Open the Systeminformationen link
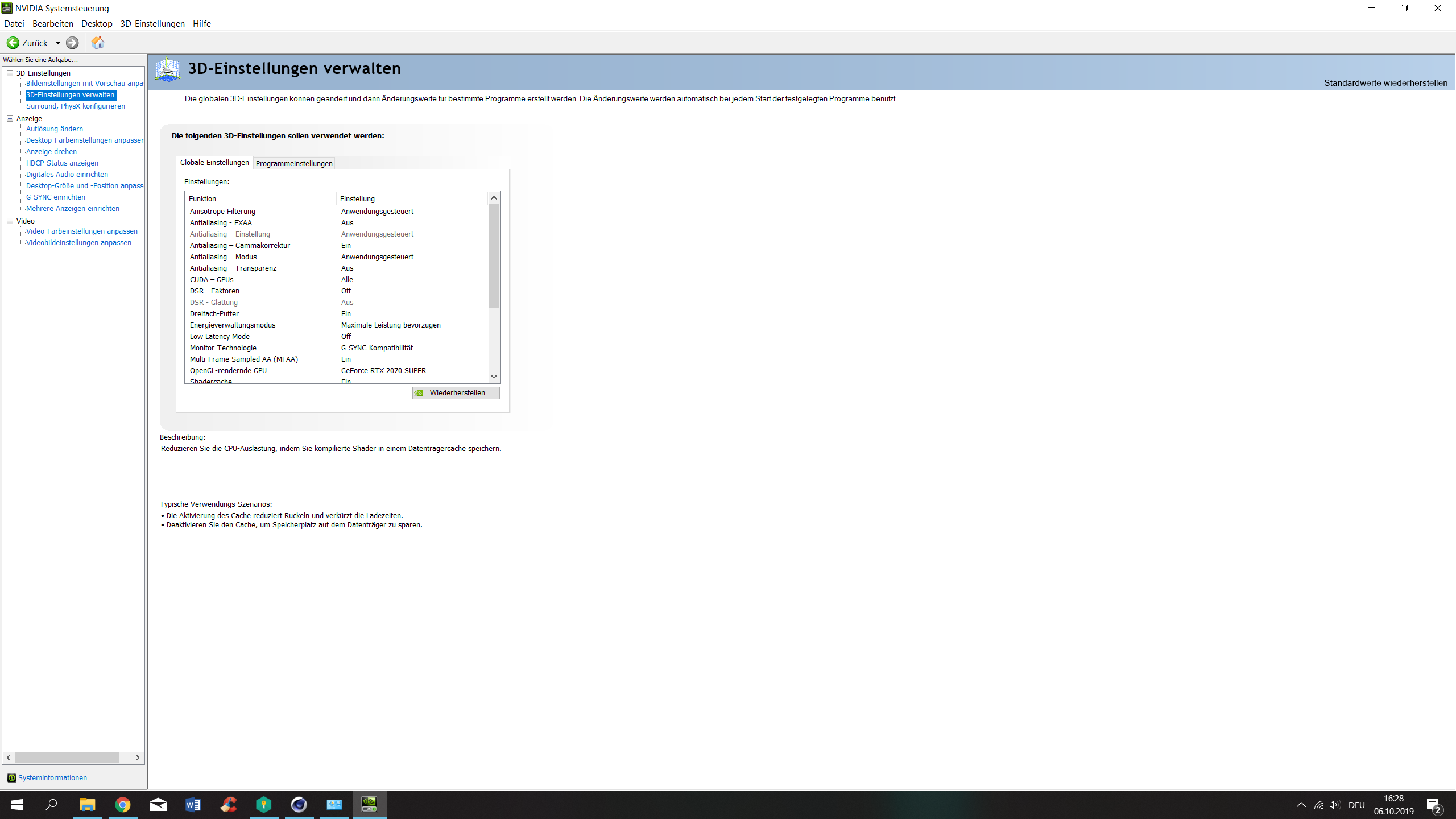Screen dimensions: 1456x819 click(52, 777)
